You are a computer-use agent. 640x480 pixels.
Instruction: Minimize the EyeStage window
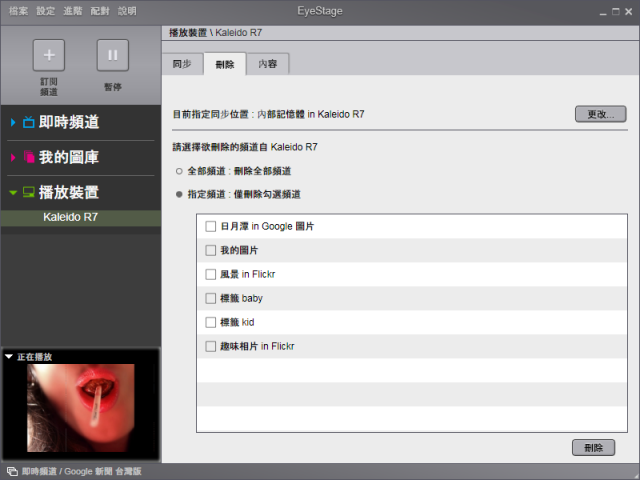pyautogui.click(x=603, y=12)
